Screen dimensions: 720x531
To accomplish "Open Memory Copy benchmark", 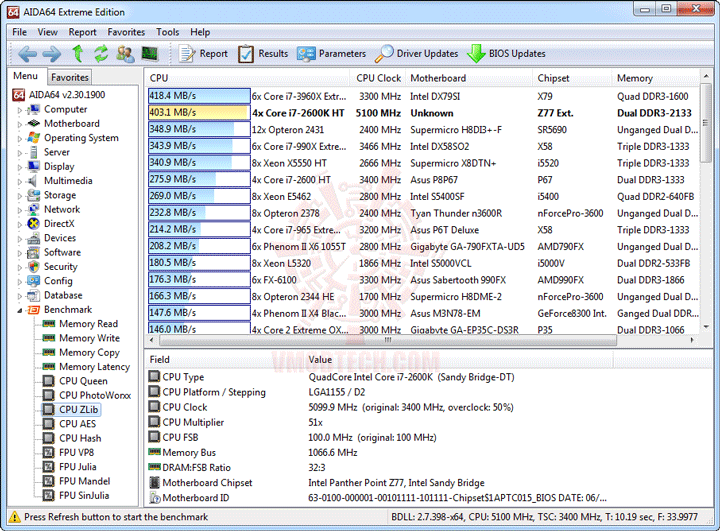I will (89, 352).
